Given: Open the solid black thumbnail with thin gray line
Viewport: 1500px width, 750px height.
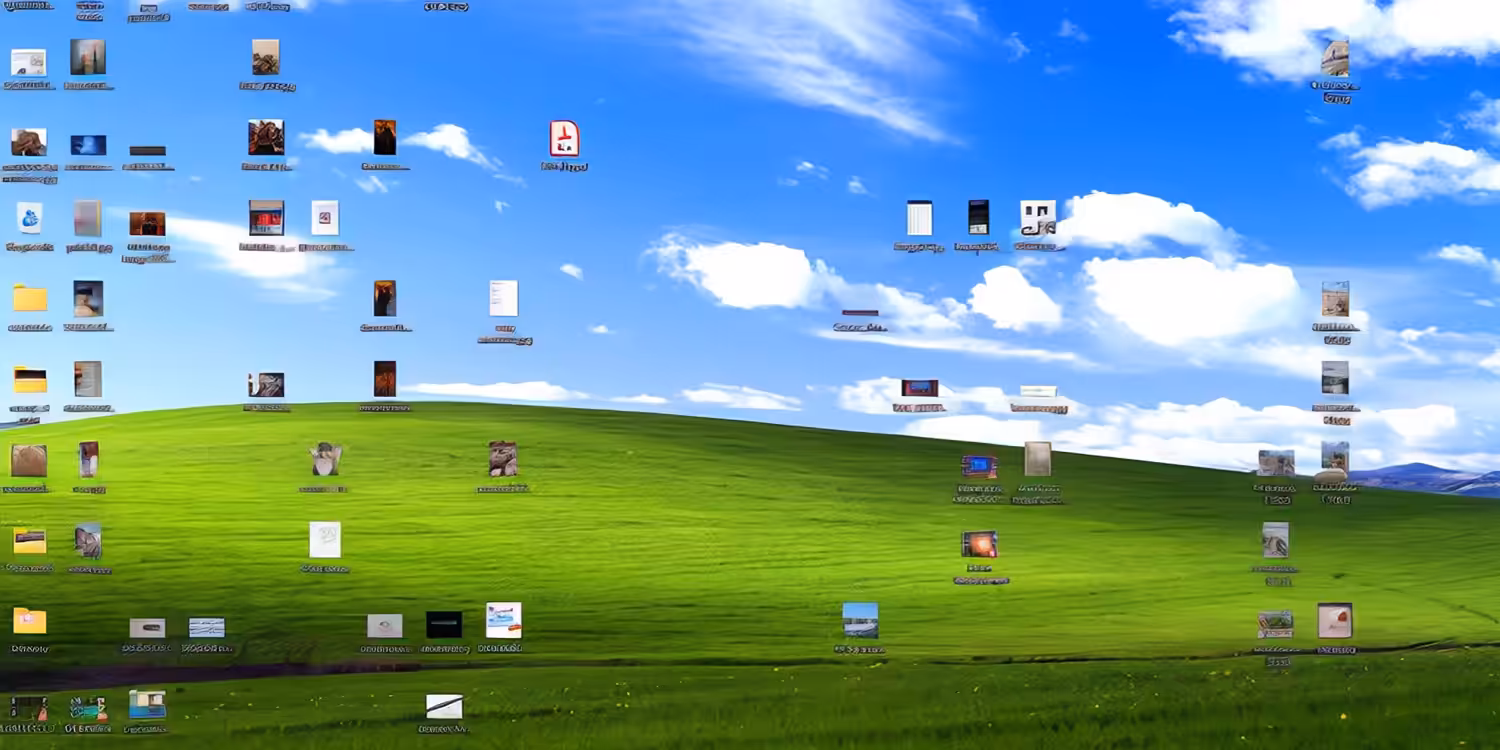Looking at the screenshot, I should 444,625.
